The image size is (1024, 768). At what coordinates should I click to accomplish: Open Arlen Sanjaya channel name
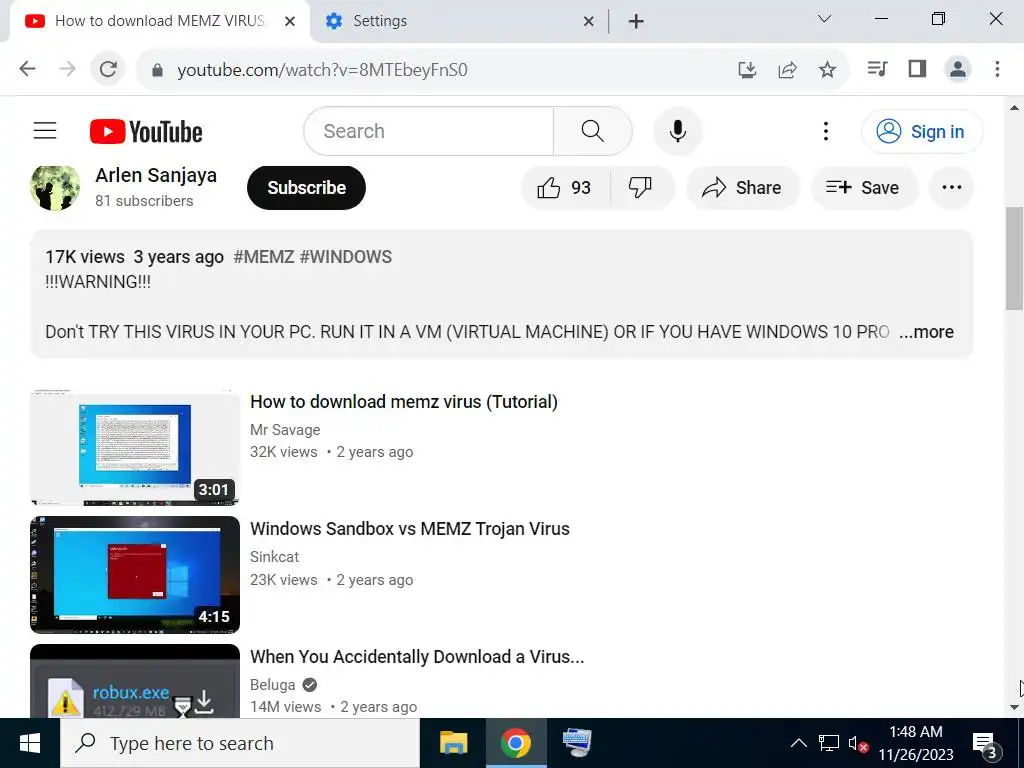[156, 175]
